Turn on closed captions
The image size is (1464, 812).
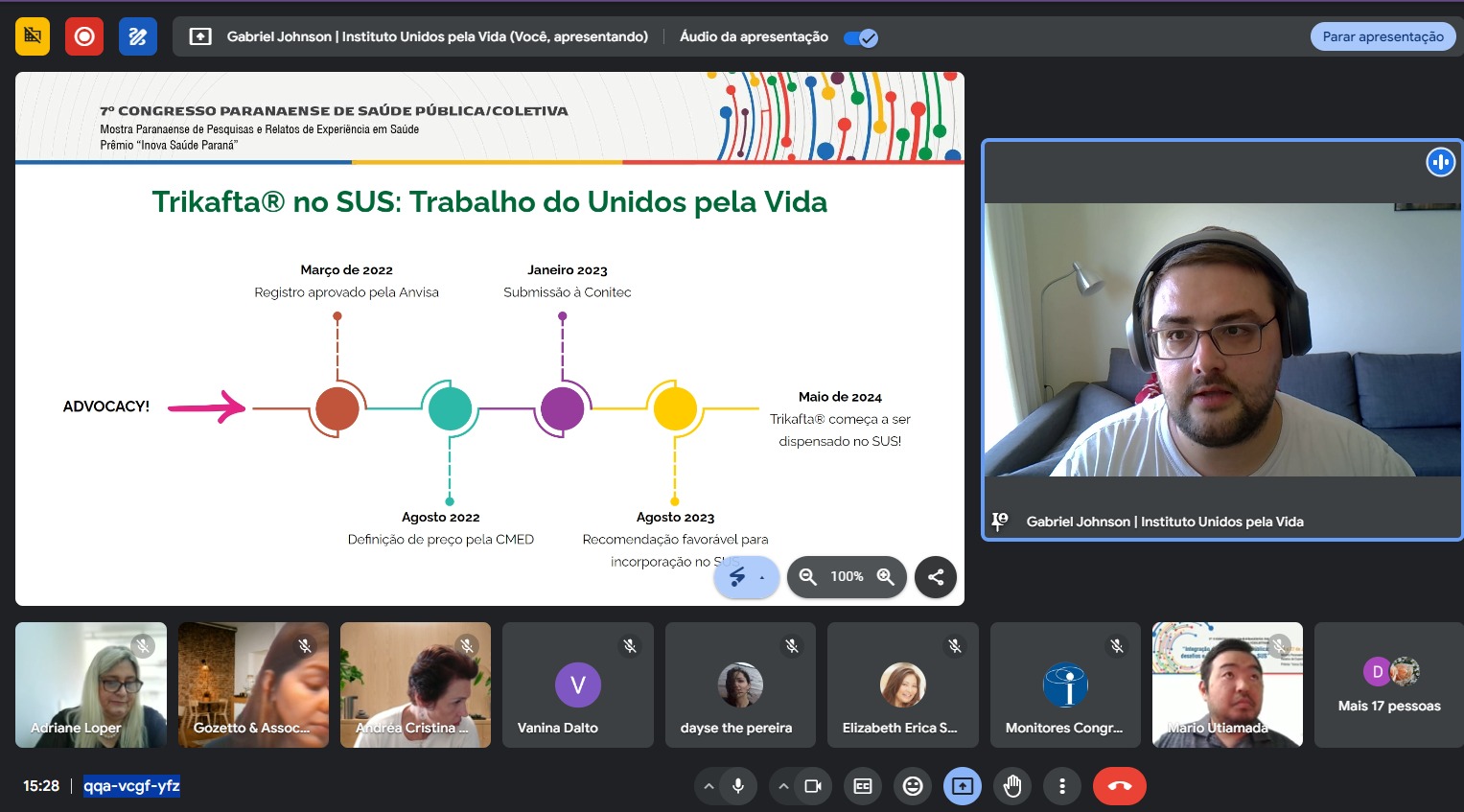click(x=863, y=786)
